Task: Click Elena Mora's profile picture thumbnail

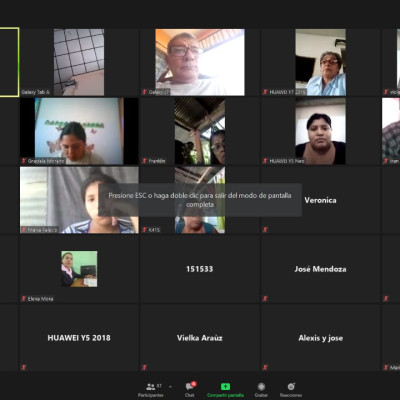Action: [79, 269]
